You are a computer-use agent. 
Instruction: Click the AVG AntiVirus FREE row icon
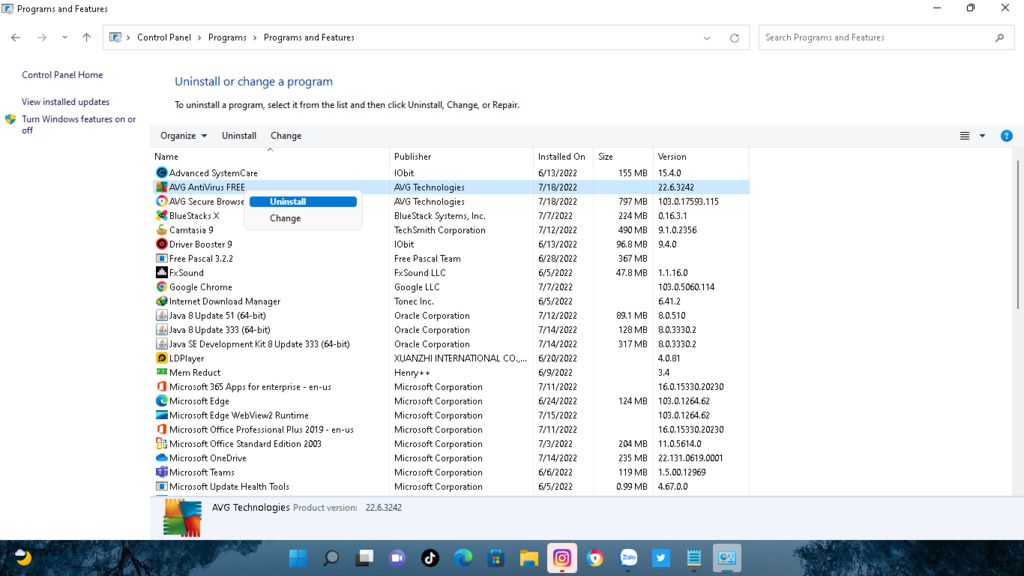(x=161, y=187)
